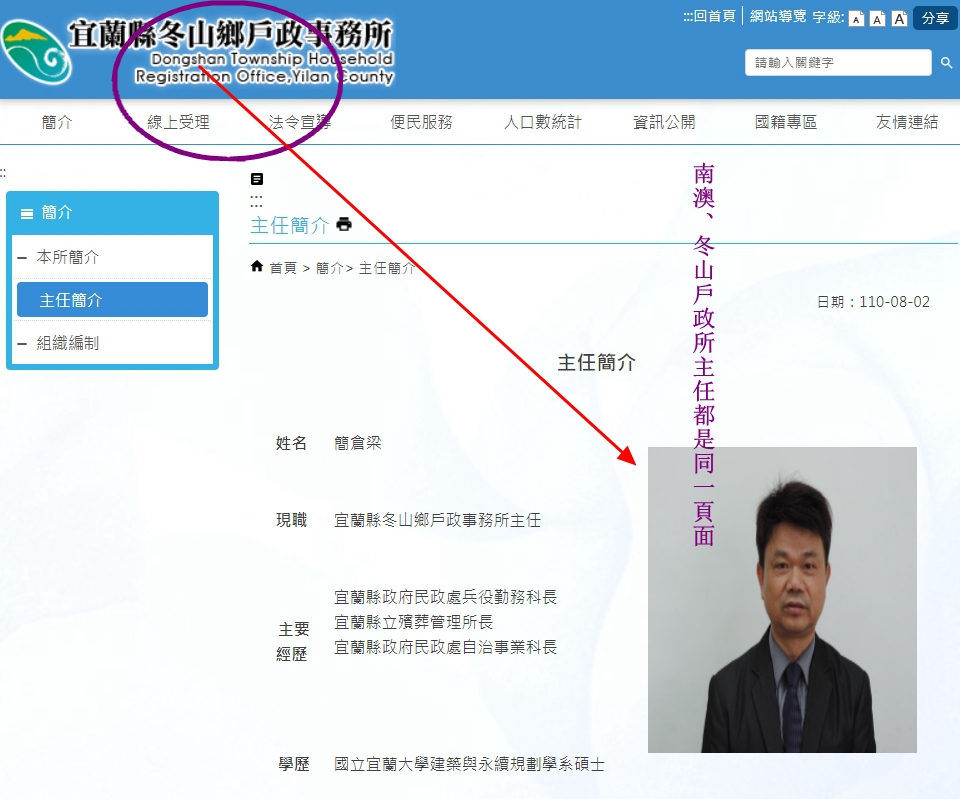Click the home icon in the breadcrumb
Viewport: 960px width, 799px height.
click(257, 267)
